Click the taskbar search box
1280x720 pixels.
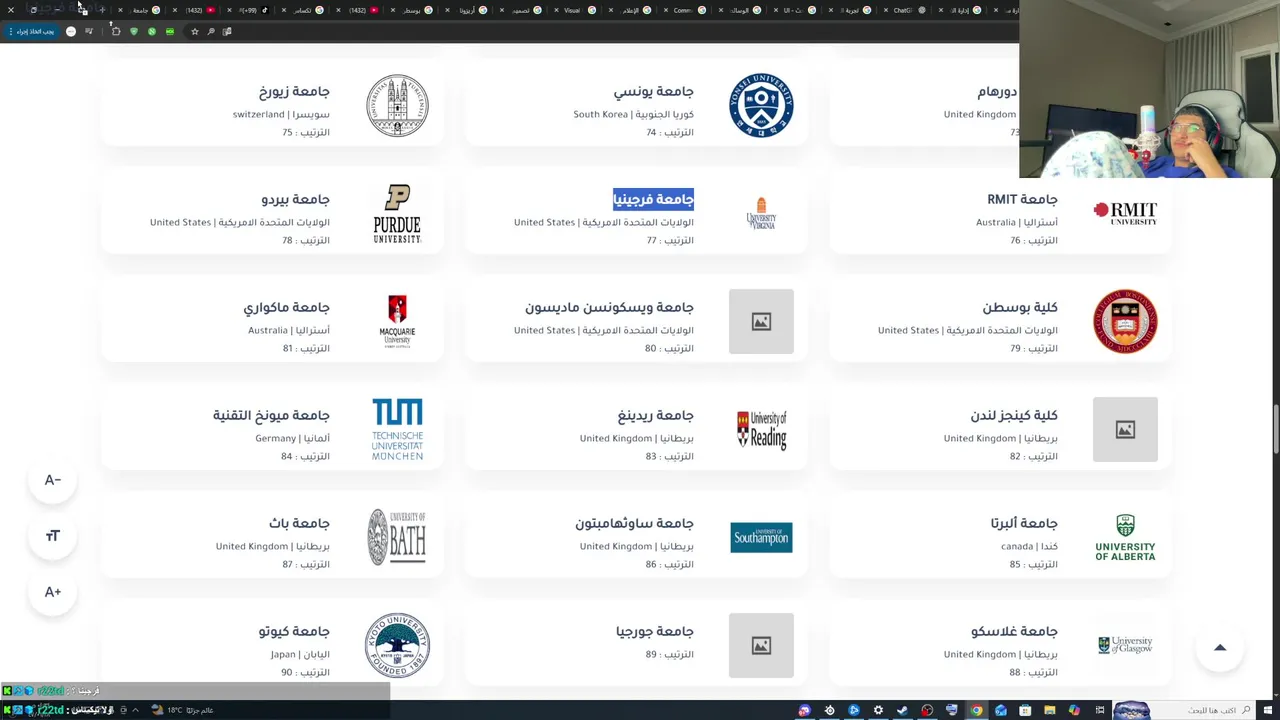point(1205,710)
